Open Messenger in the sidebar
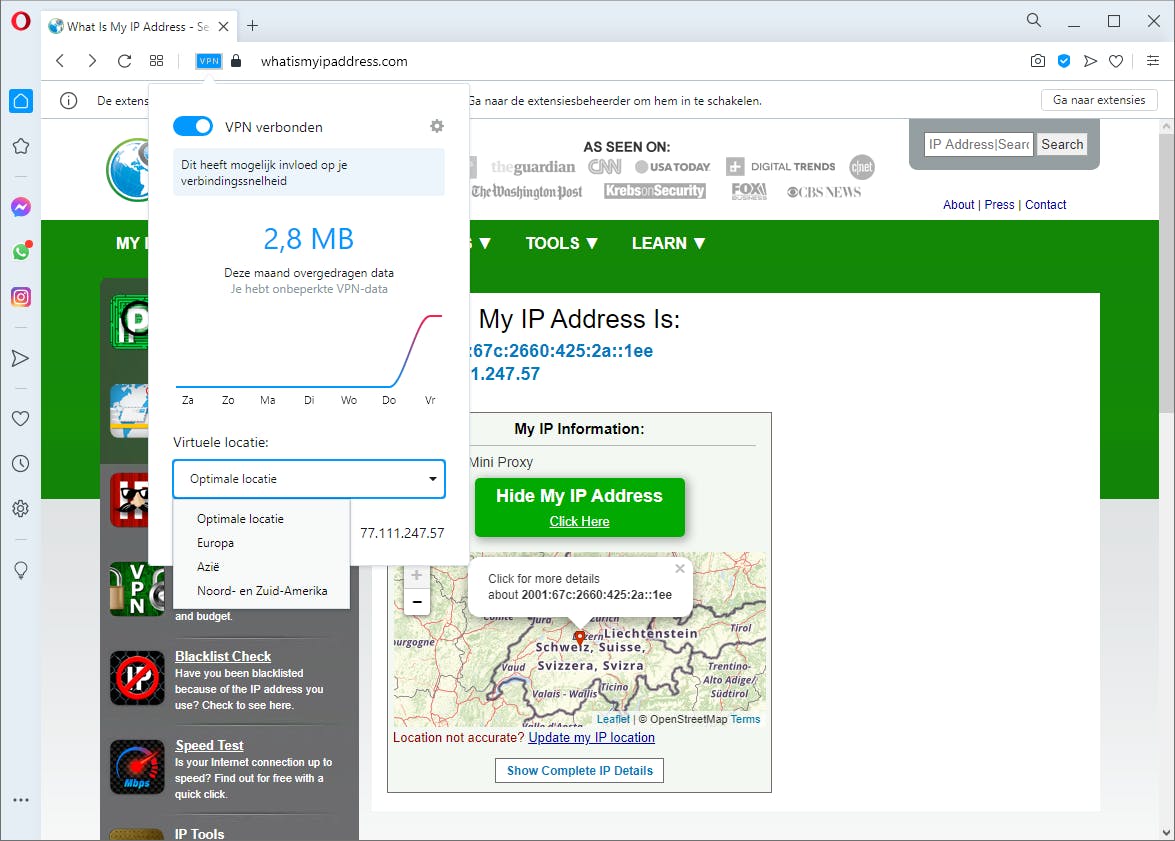The image size is (1175, 841). pos(21,207)
